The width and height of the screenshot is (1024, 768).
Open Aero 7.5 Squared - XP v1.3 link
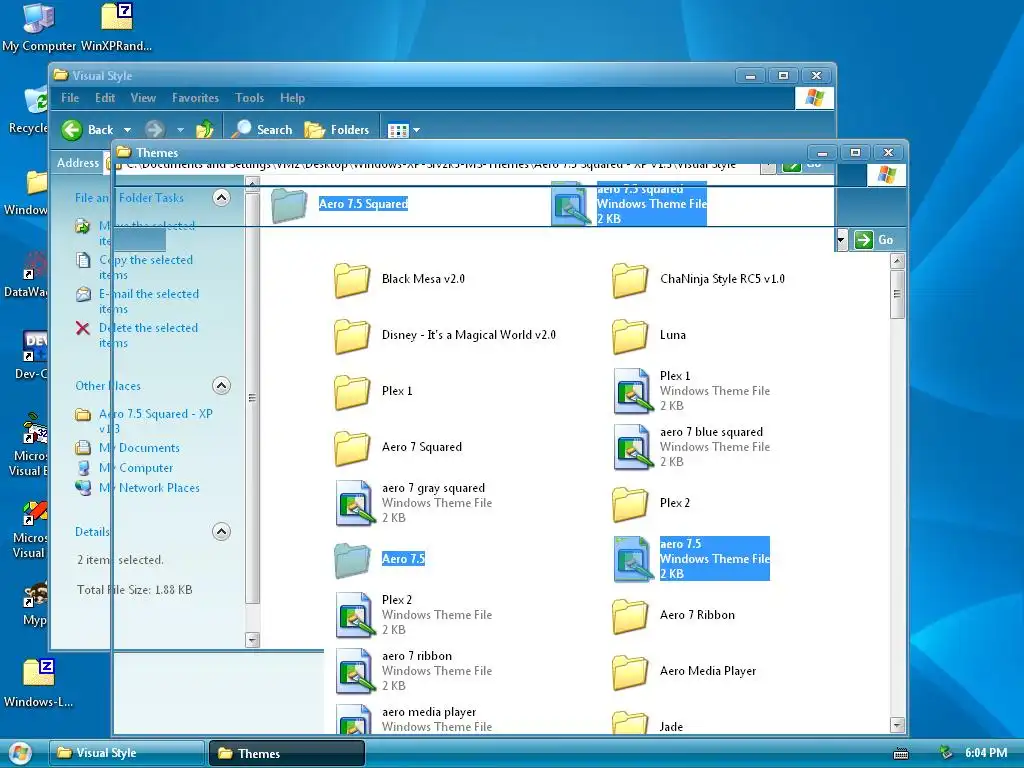tap(155, 421)
